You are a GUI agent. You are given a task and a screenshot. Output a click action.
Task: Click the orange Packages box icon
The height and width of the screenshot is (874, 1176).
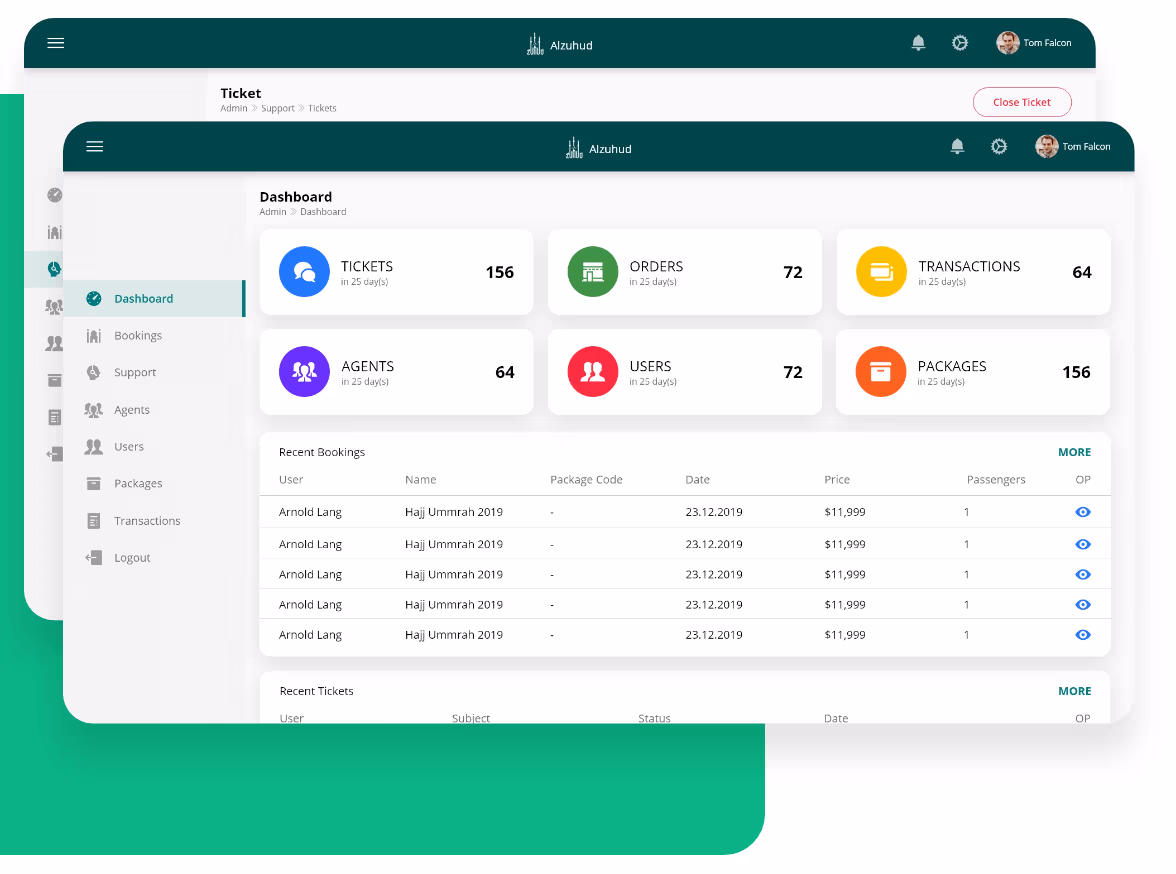881,372
